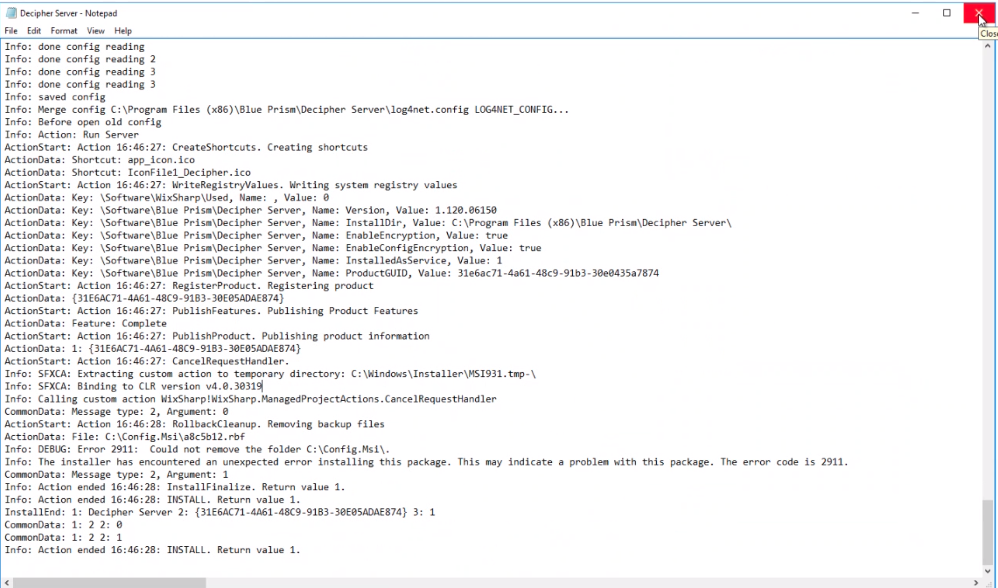Click the 'InstallEnd: 1: Decipher Server' line
This screenshot has width=998, height=588.
point(220,512)
